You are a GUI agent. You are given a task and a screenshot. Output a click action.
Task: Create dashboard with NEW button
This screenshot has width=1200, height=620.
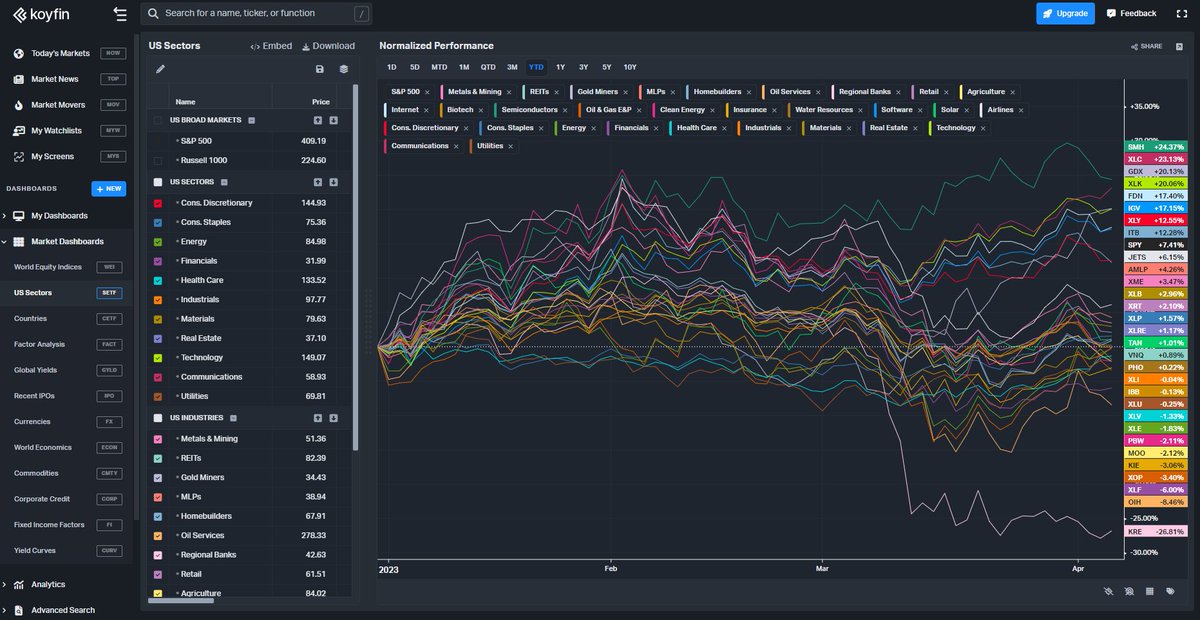click(108, 188)
